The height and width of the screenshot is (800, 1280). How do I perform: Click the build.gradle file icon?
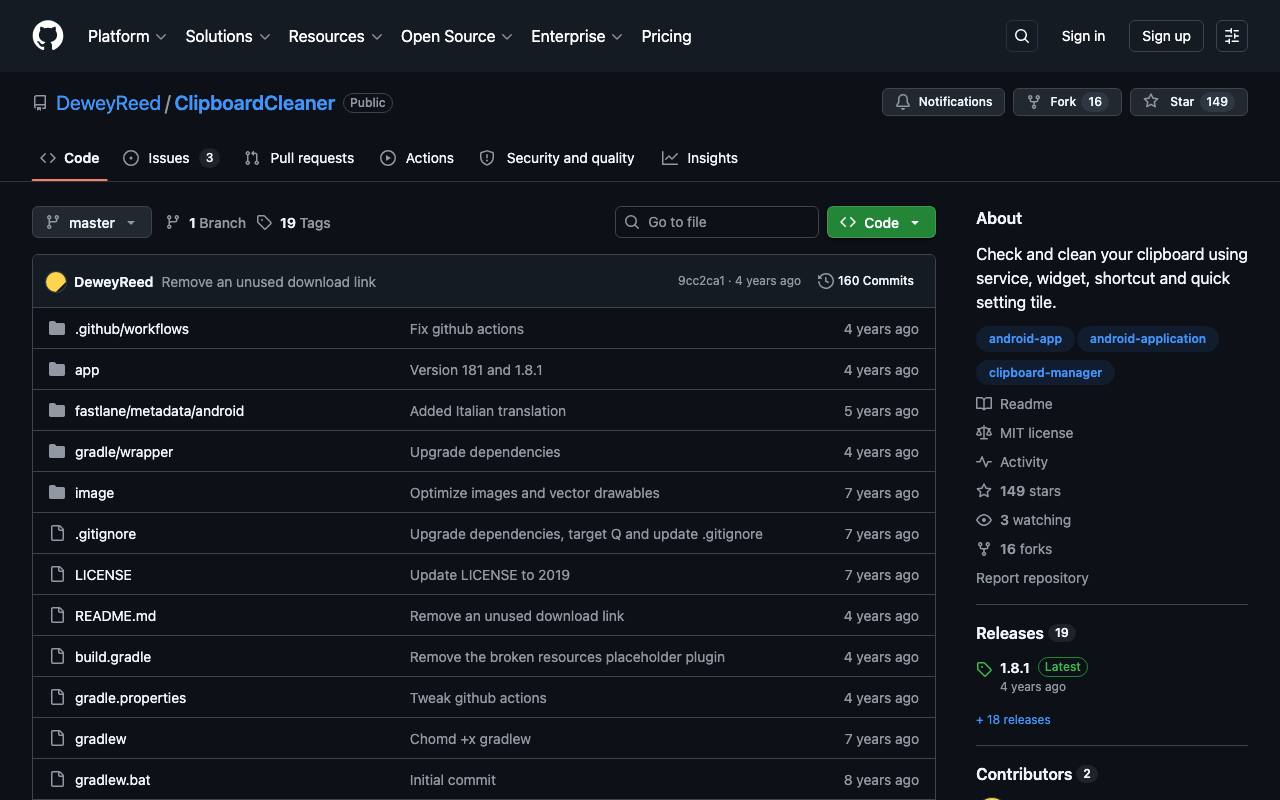pyautogui.click(x=57, y=657)
